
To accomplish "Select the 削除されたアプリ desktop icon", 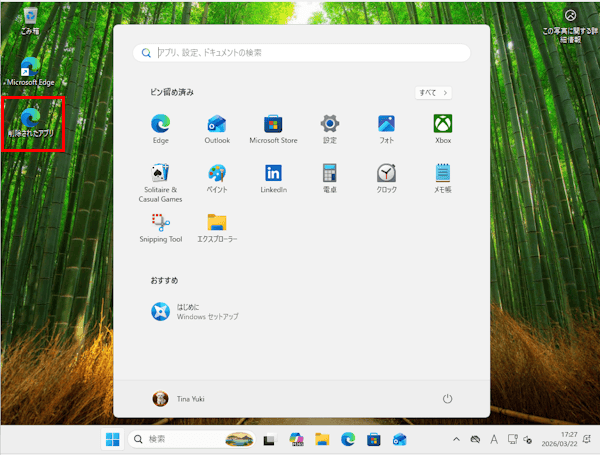I will [x=31, y=122].
